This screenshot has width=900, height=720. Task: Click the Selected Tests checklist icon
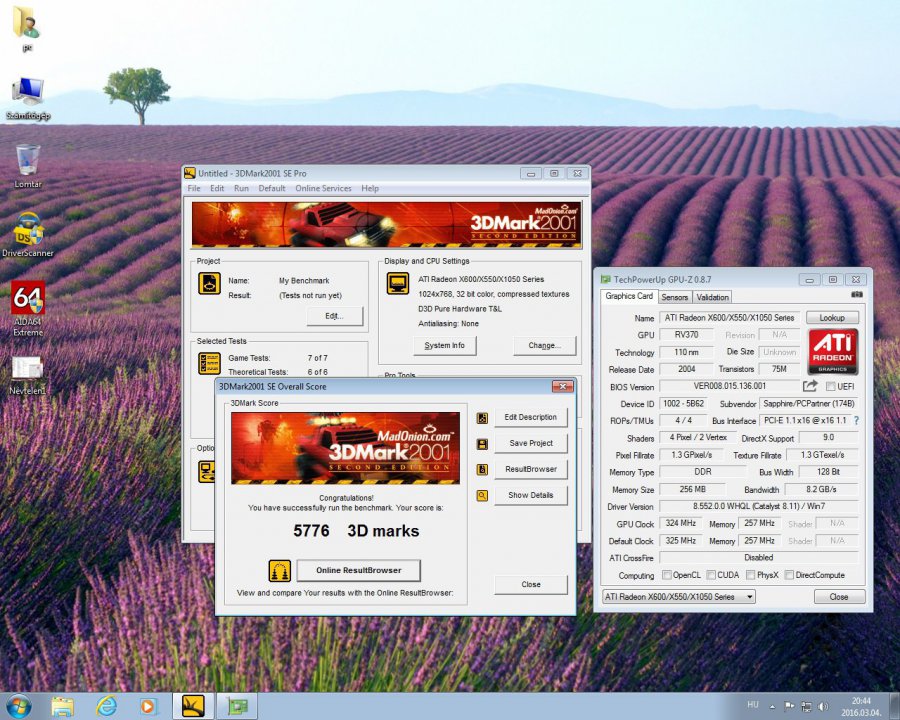click(209, 363)
